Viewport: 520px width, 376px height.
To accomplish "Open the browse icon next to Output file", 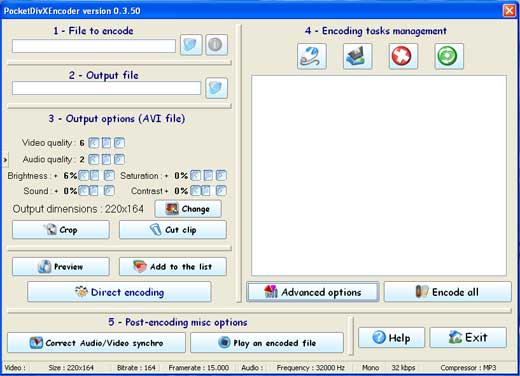I will 216,88.
